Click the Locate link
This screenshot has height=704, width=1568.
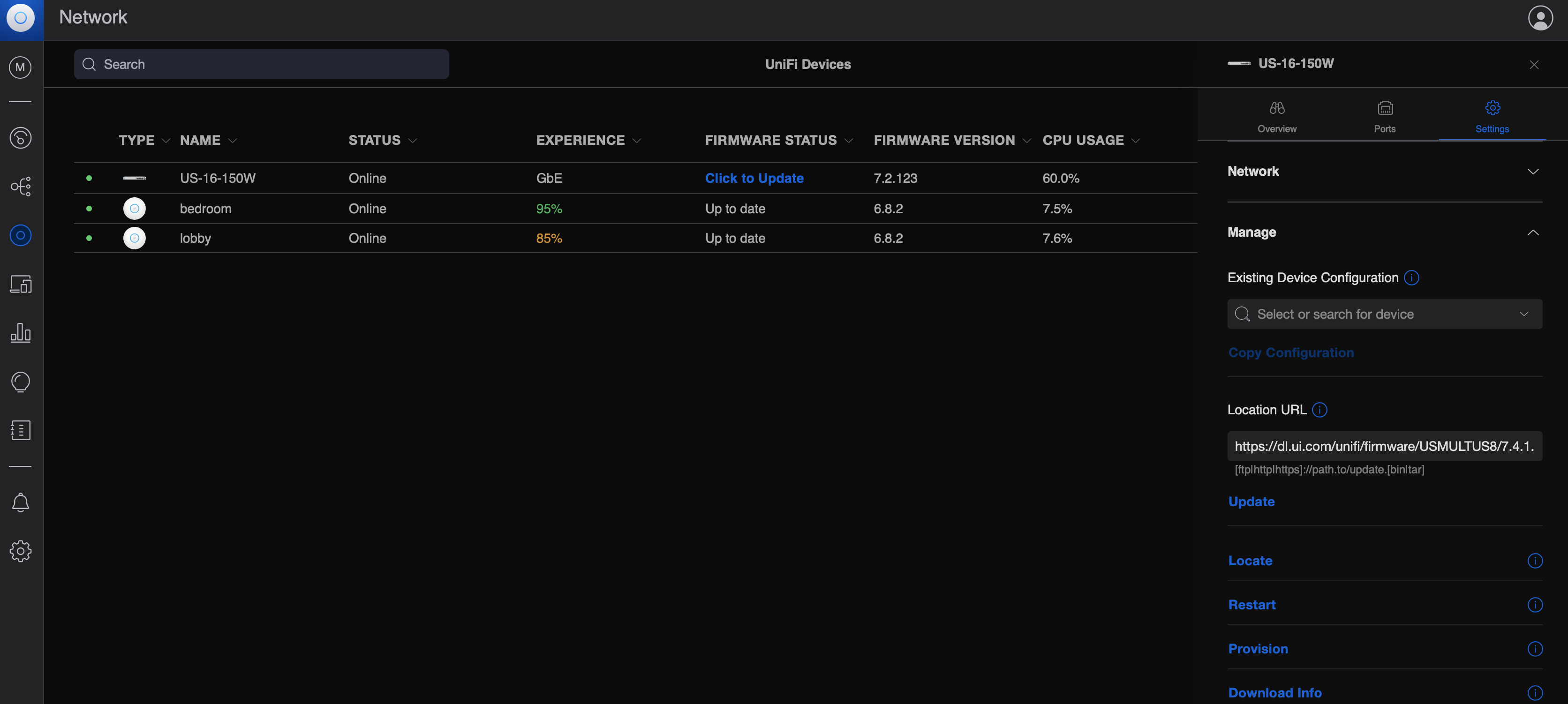coord(1250,561)
